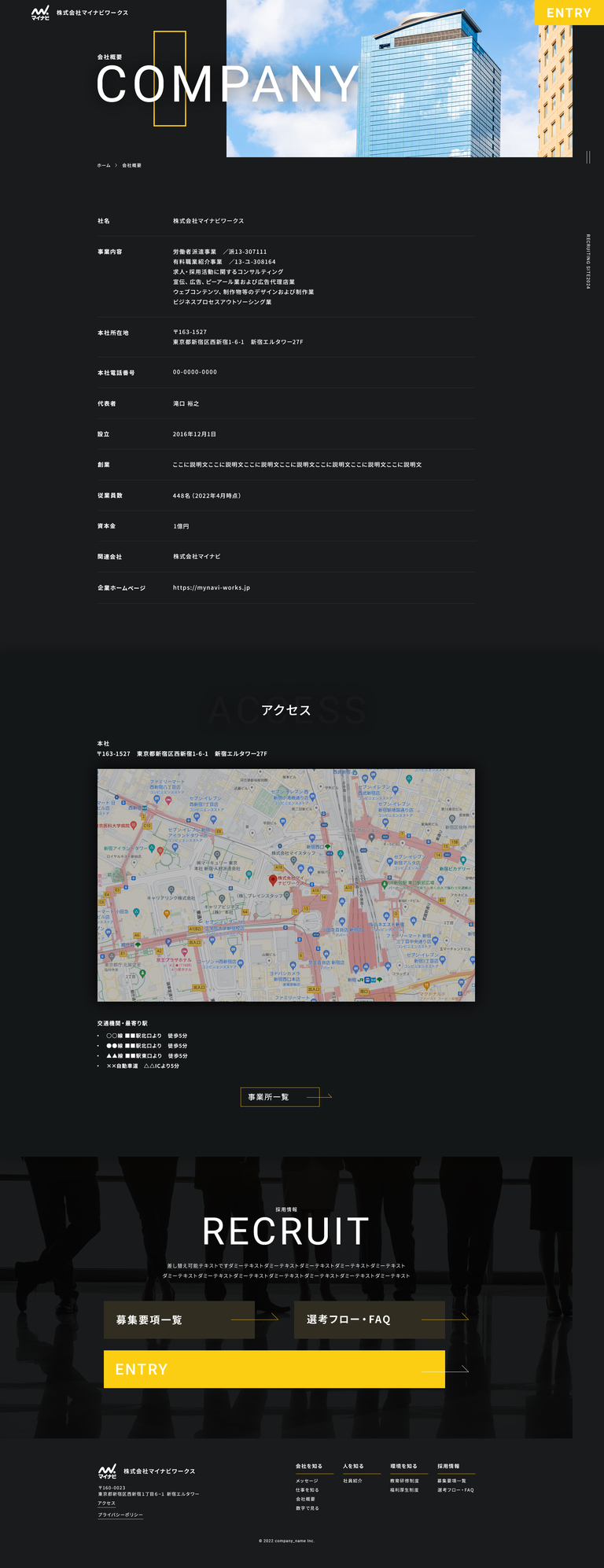Click the Mynavi logo in the footer

tap(107, 1471)
